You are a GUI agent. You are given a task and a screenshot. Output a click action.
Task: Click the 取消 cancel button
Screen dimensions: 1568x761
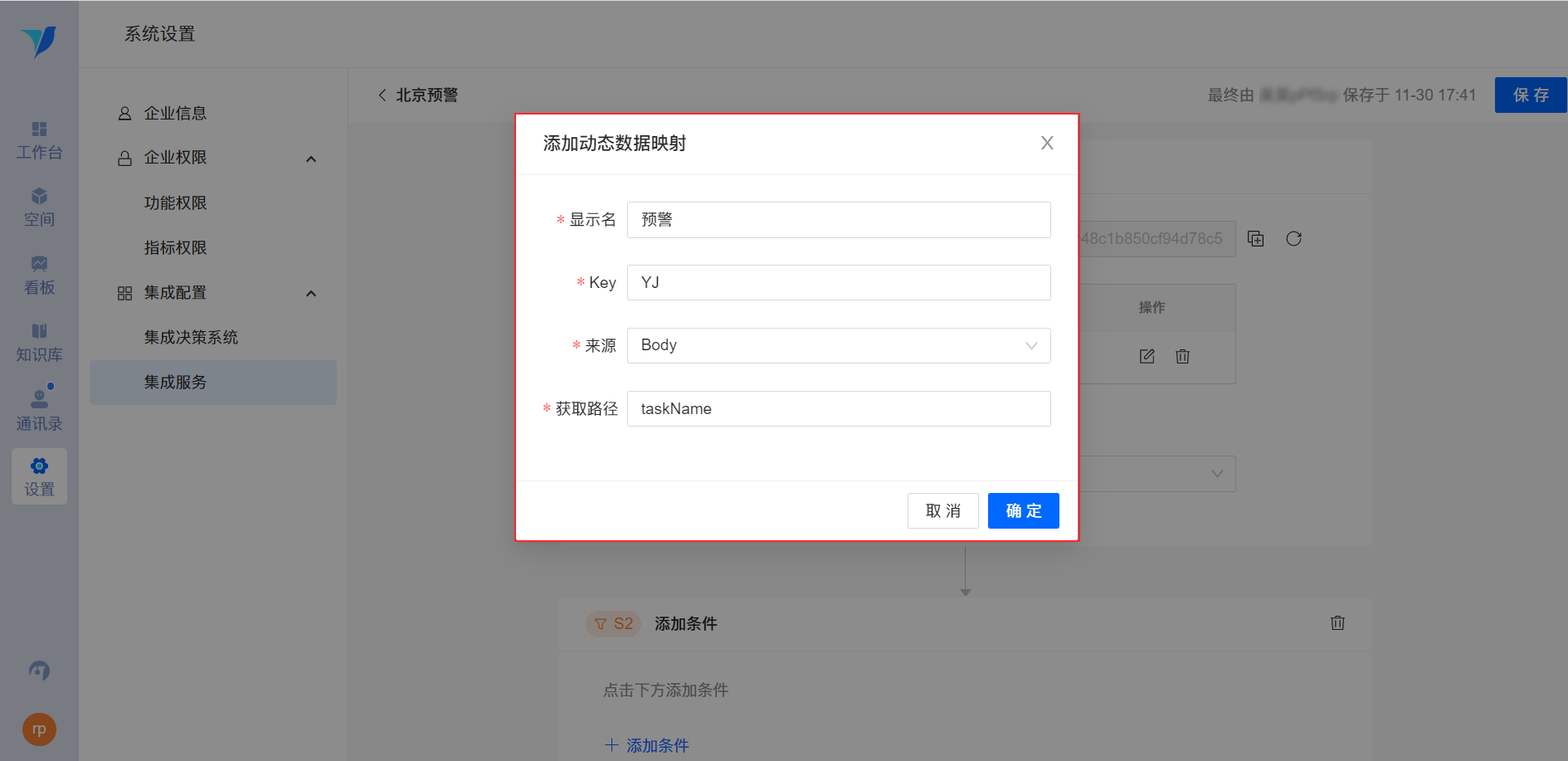[x=942, y=510]
